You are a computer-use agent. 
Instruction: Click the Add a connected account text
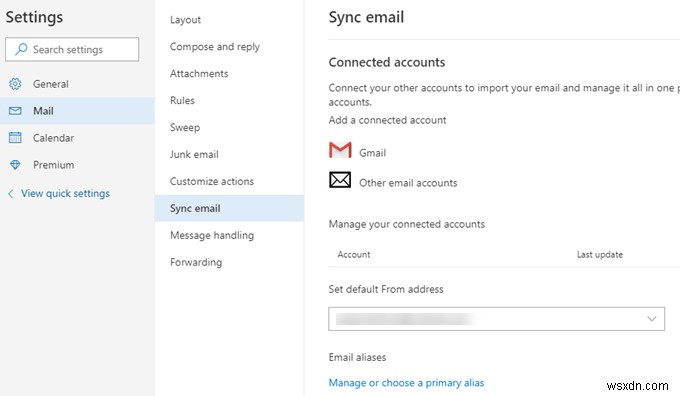pyautogui.click(x=387, y=120)
